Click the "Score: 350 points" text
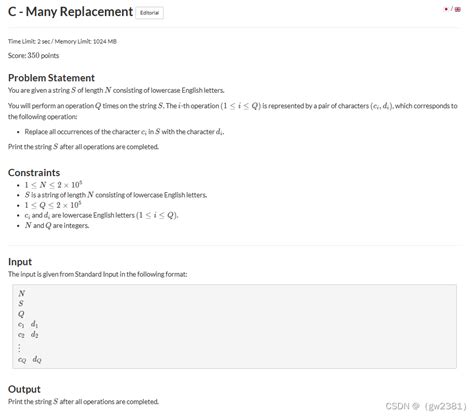474x416 pixels. 34,55
